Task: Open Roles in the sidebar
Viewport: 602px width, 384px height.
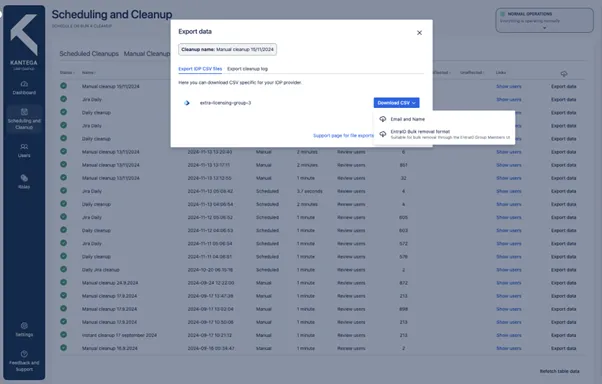Action: pos(24,182)
